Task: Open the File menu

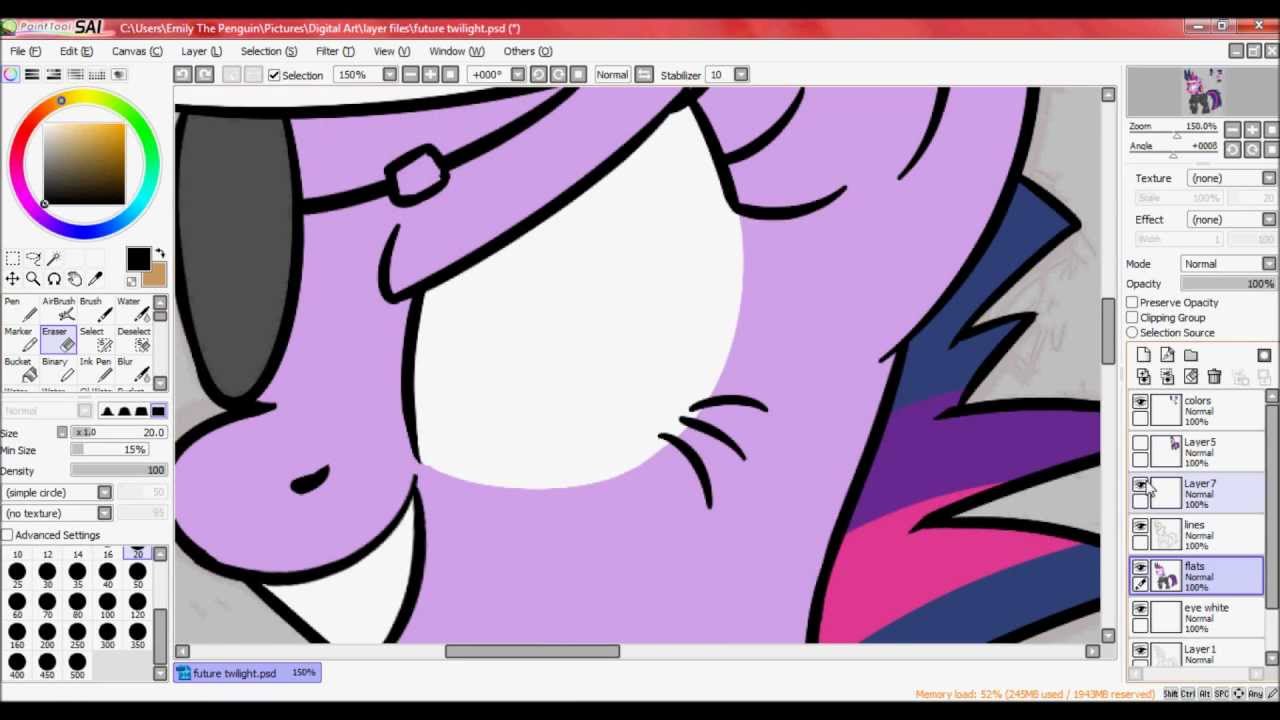Action: coord(26,51)
